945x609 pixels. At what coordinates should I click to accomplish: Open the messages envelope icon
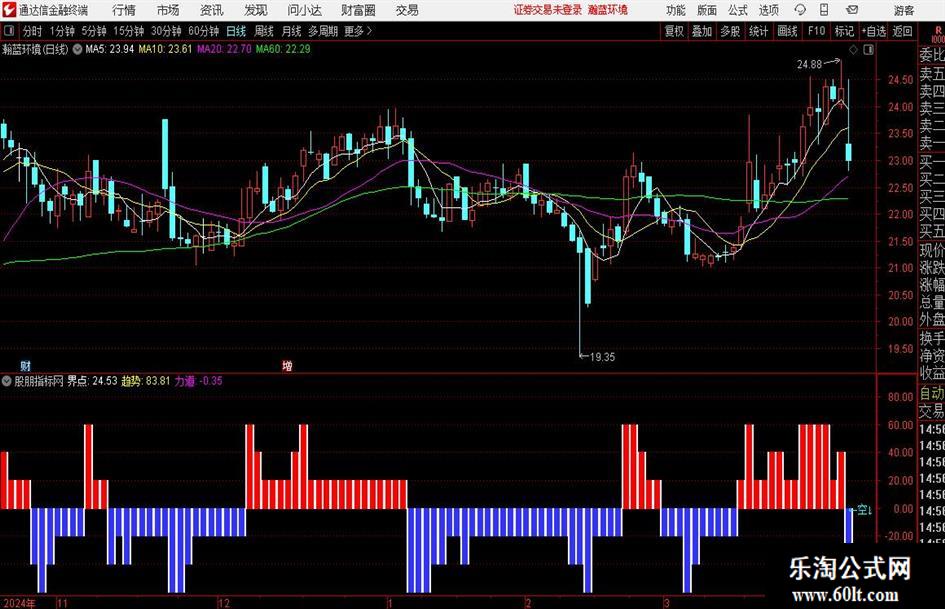tap(852, 10)
